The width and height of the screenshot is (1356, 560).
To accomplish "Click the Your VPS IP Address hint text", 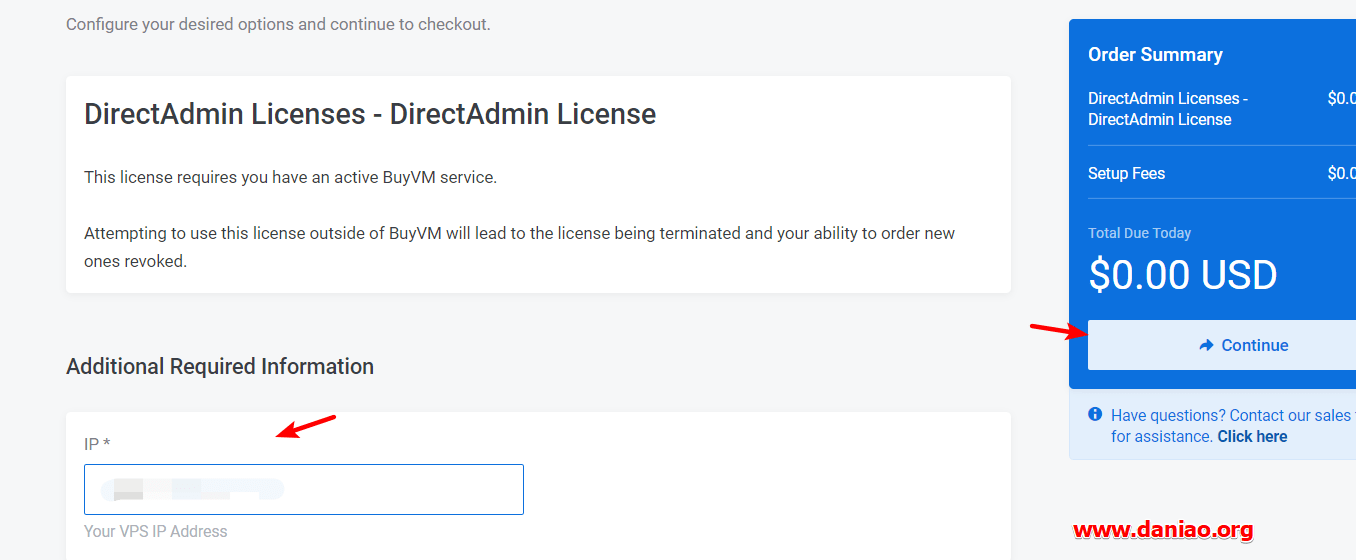I will point(156,531).
